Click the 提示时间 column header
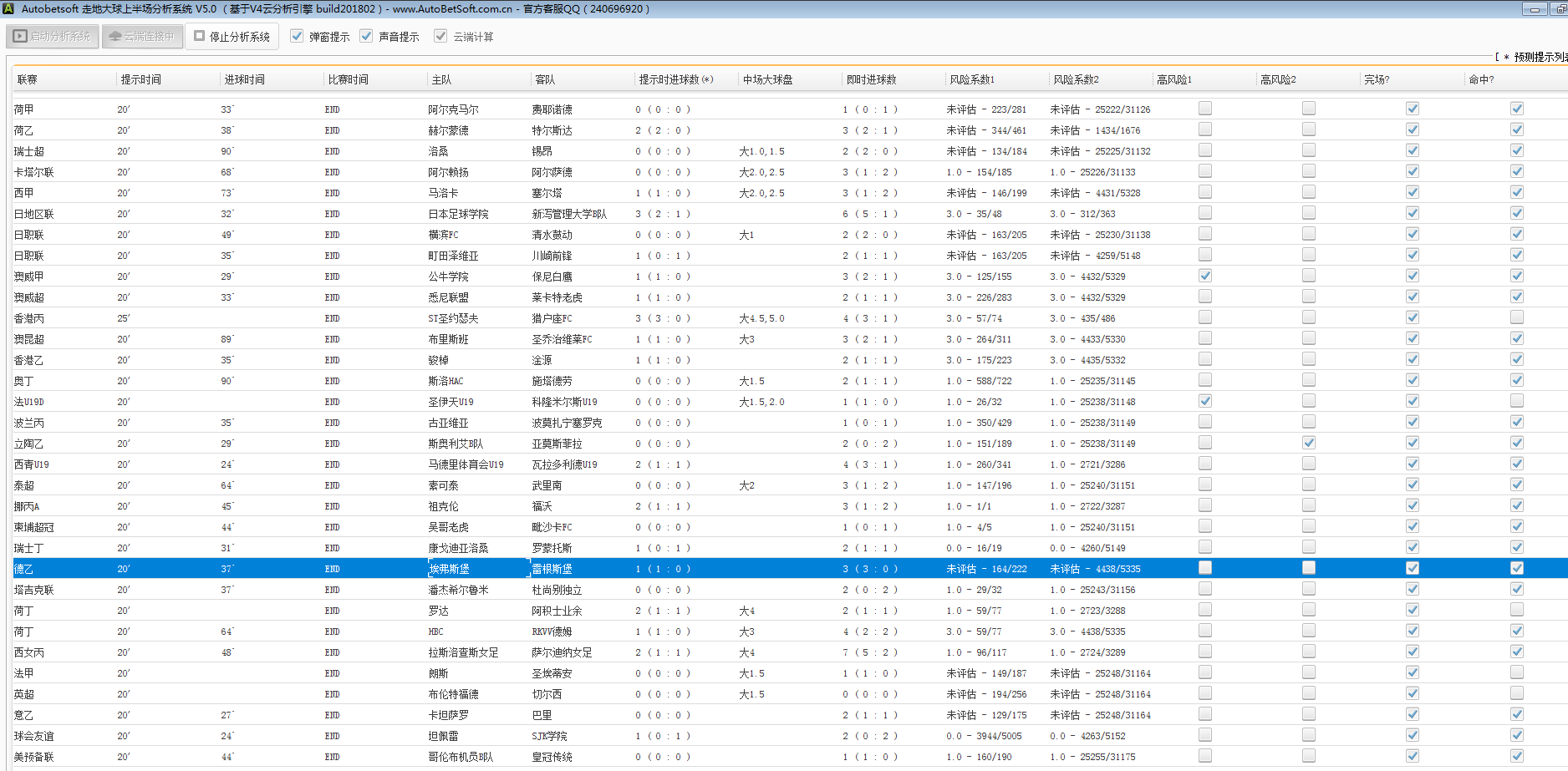The image size is (1568, 771). pos(140,80)
